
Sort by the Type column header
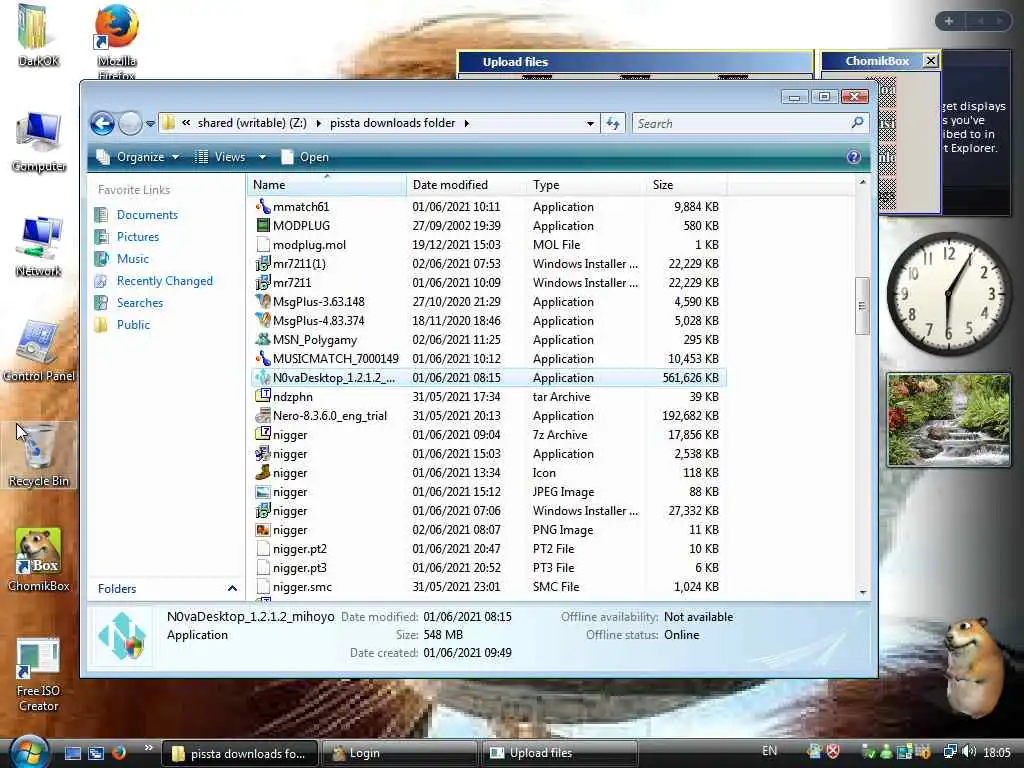(x=586, y=185)
